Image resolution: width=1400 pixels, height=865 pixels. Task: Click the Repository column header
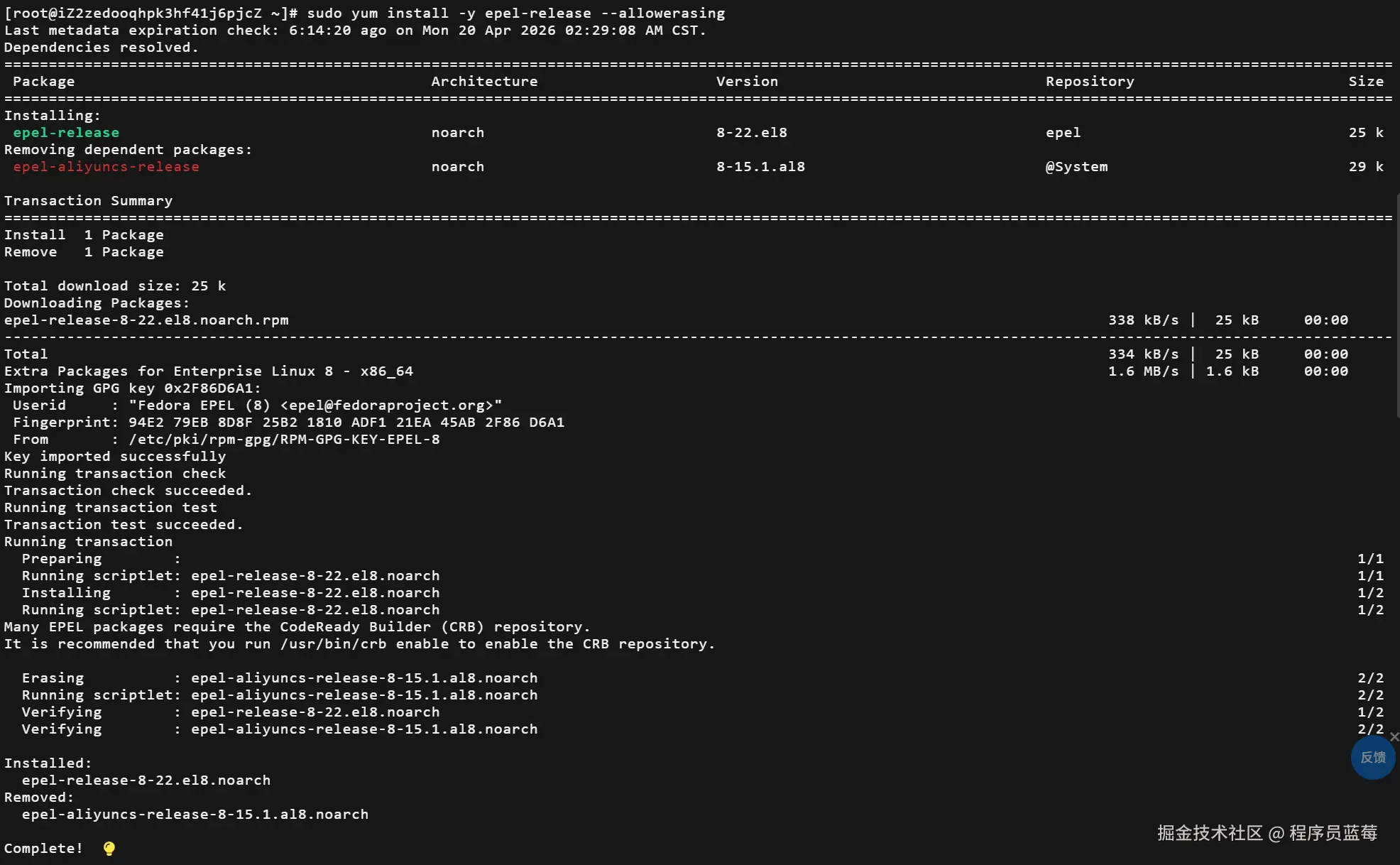pos(1089,82)
